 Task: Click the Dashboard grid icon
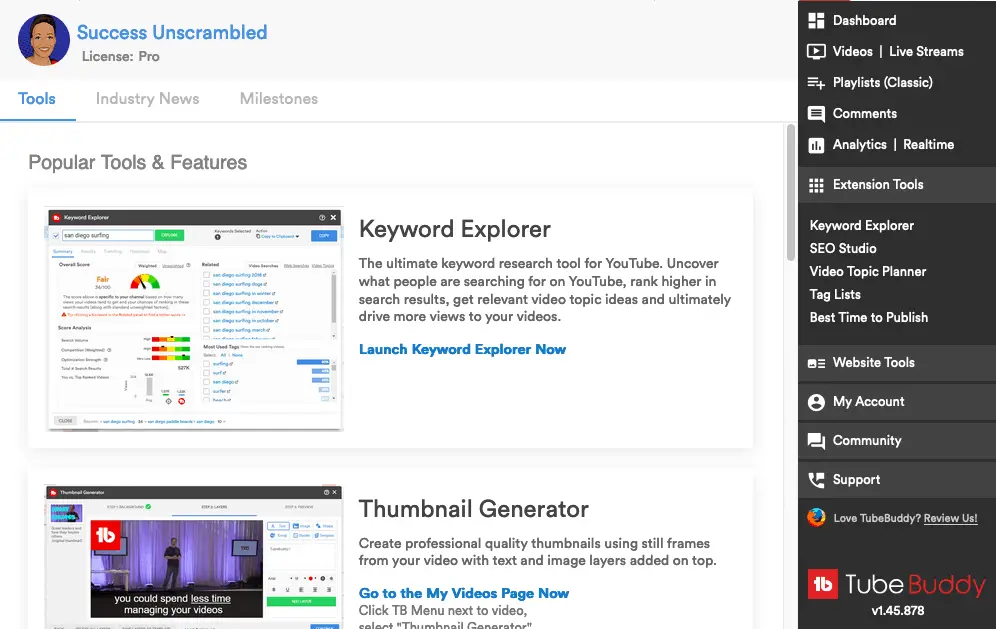click(816, 20)
